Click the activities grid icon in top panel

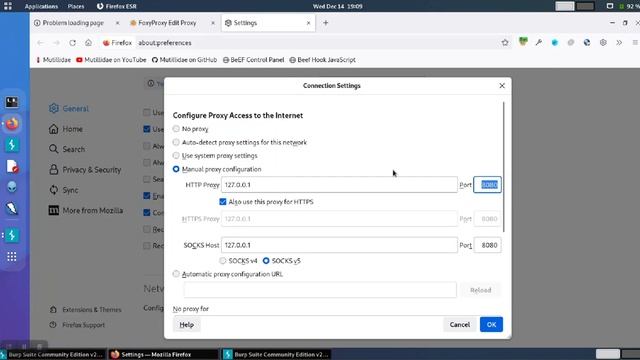click(8, 6)
